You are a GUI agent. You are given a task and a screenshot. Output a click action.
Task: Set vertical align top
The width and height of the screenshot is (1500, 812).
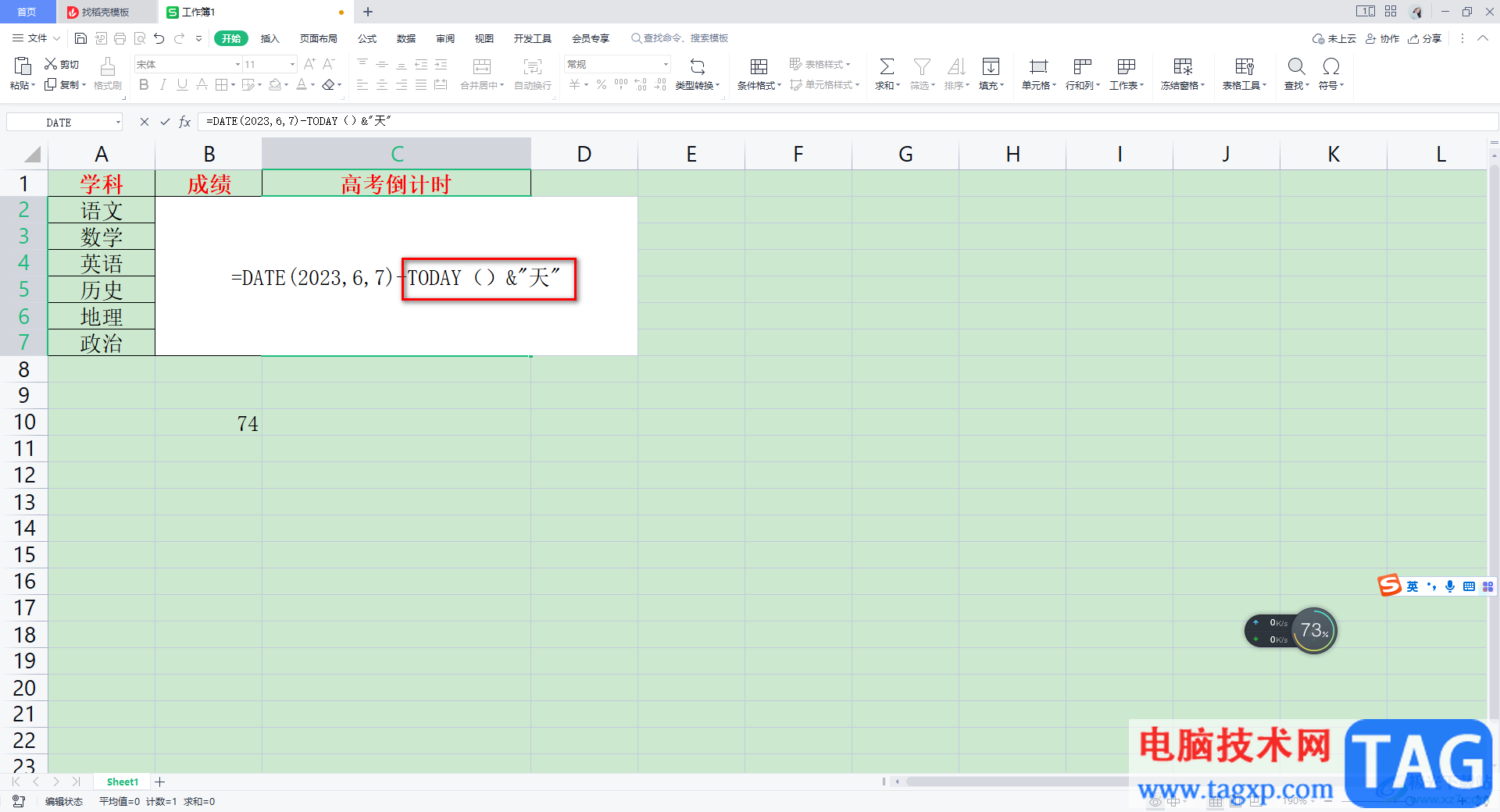[362, 64]
